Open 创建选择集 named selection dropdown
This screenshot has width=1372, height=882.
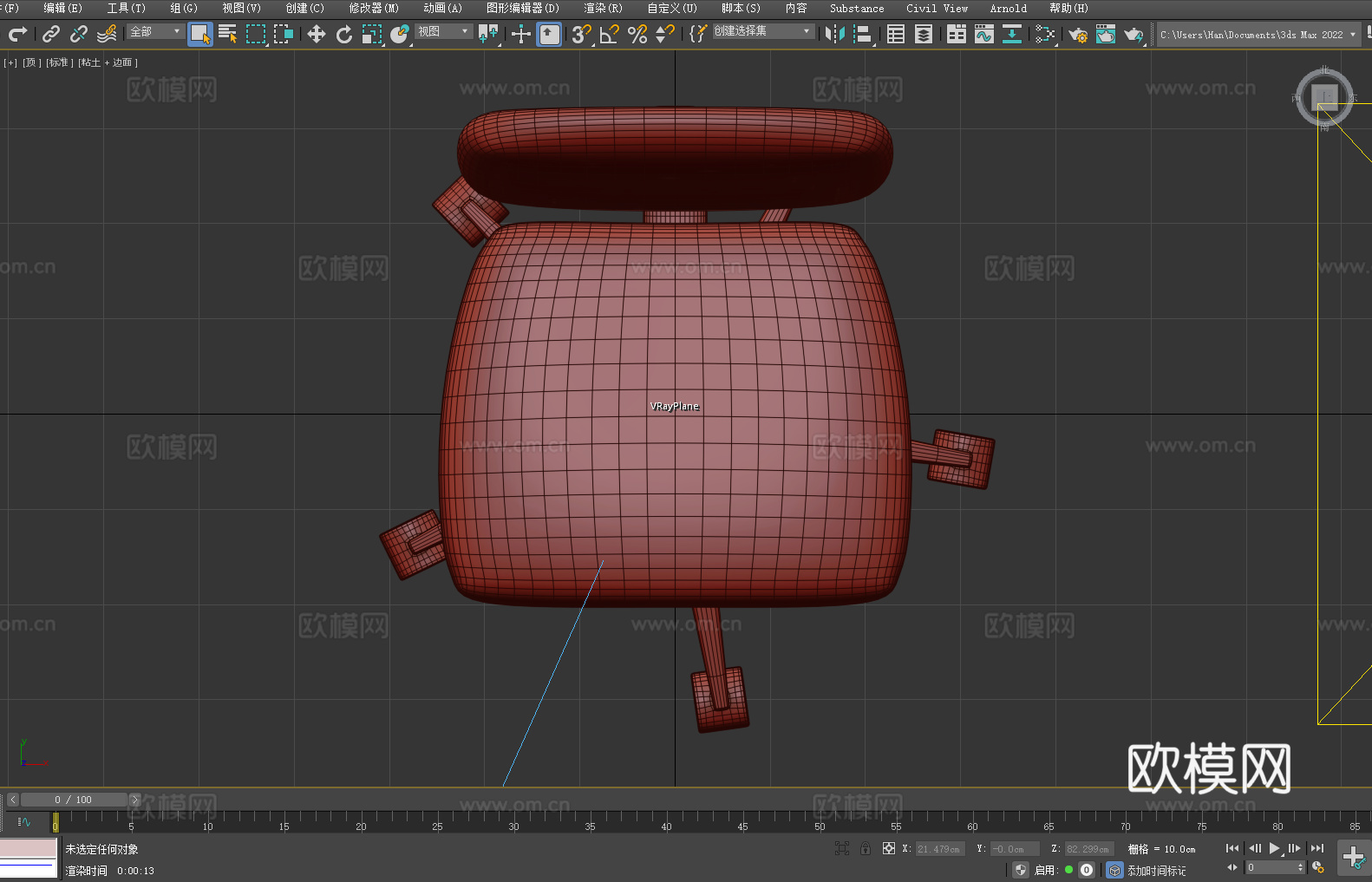[763, 31]
